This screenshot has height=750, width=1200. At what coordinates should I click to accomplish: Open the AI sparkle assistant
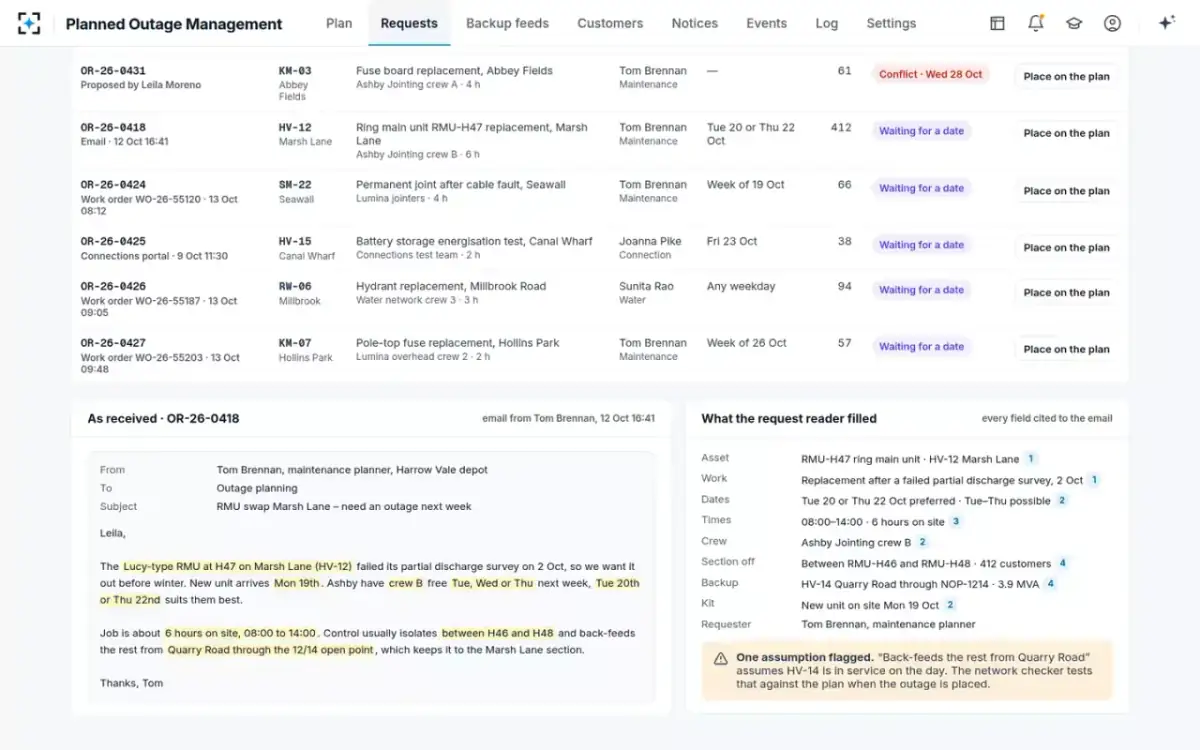pos(1166,23)
